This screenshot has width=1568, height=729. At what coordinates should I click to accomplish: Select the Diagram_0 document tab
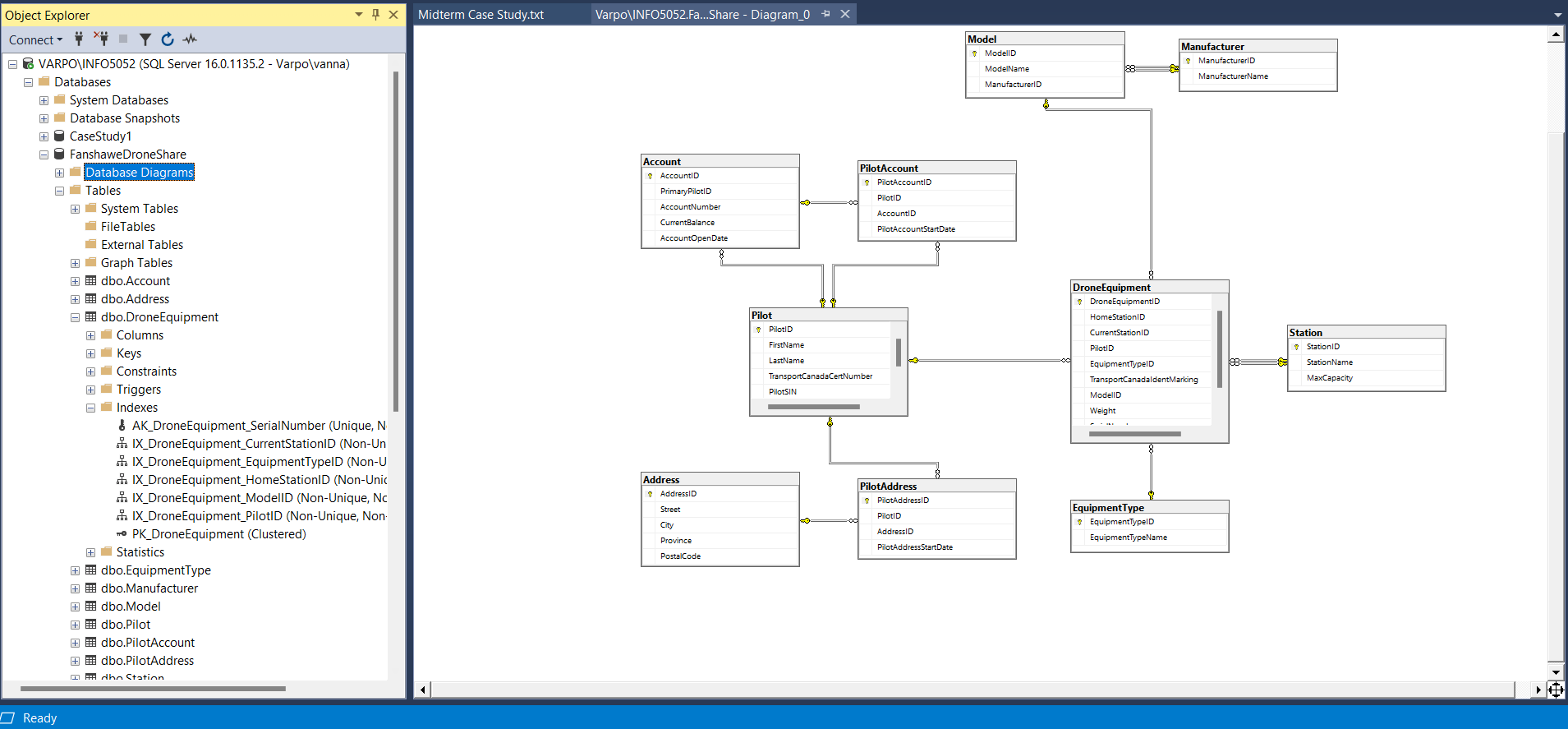[702, 15]
